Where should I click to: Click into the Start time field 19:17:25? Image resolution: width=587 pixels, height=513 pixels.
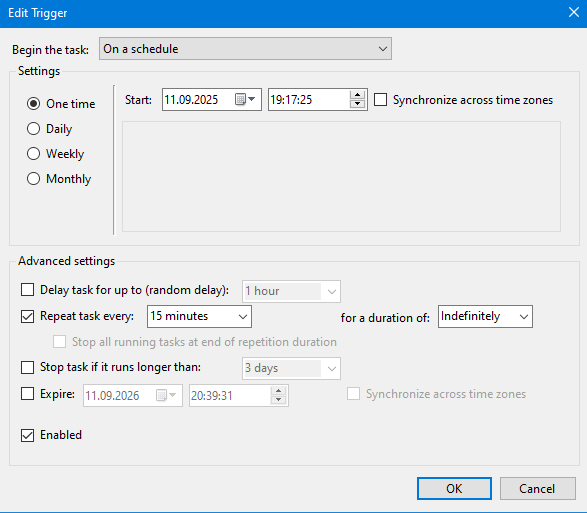pyautogui.click(x=309, y=100)
